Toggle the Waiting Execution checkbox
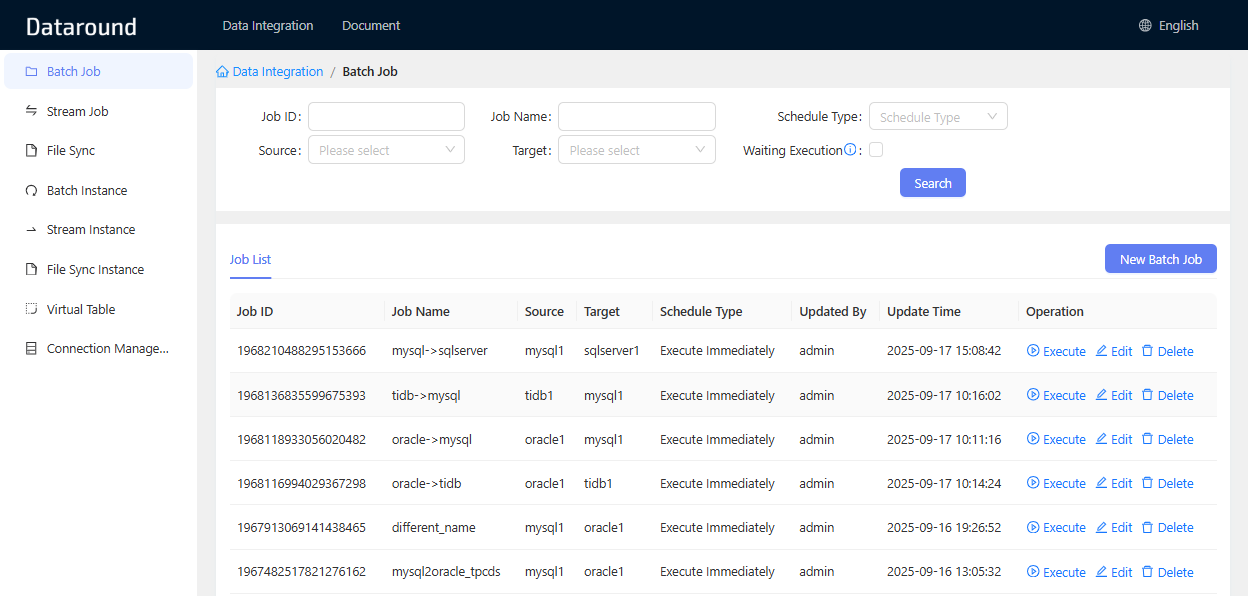The image size is (1248, 596). tap(876, 150)
